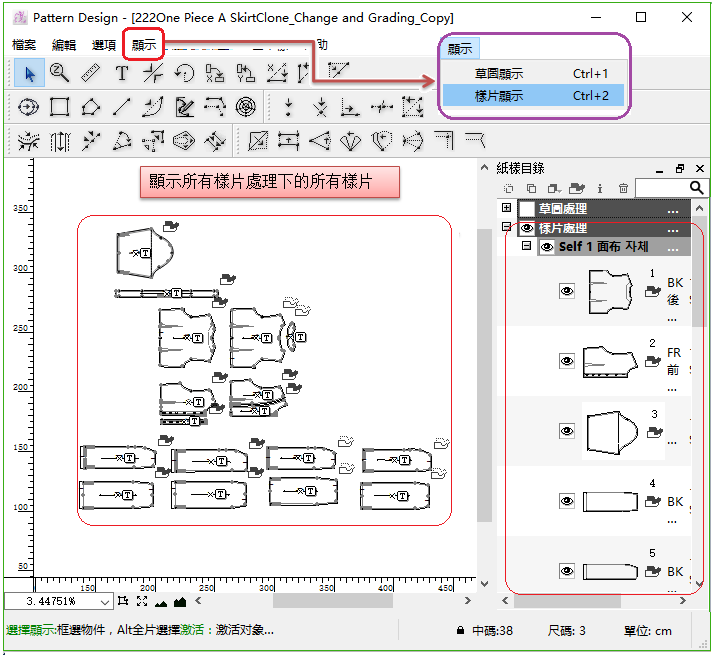Click the trash icon in pattern directory
Screen dimensions: 716x660
623,188
